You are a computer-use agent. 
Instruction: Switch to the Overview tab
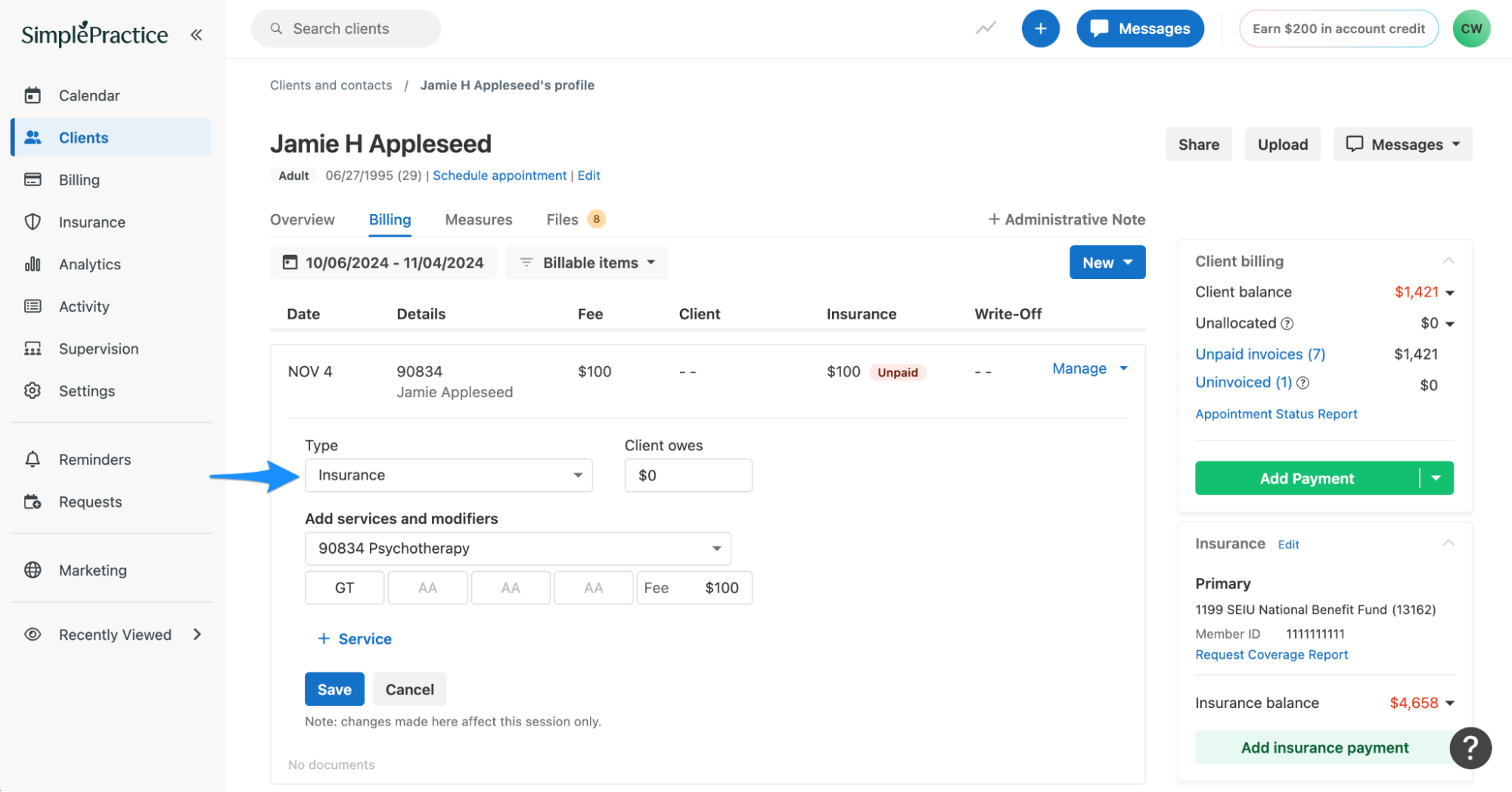click(x=302, y=219)
